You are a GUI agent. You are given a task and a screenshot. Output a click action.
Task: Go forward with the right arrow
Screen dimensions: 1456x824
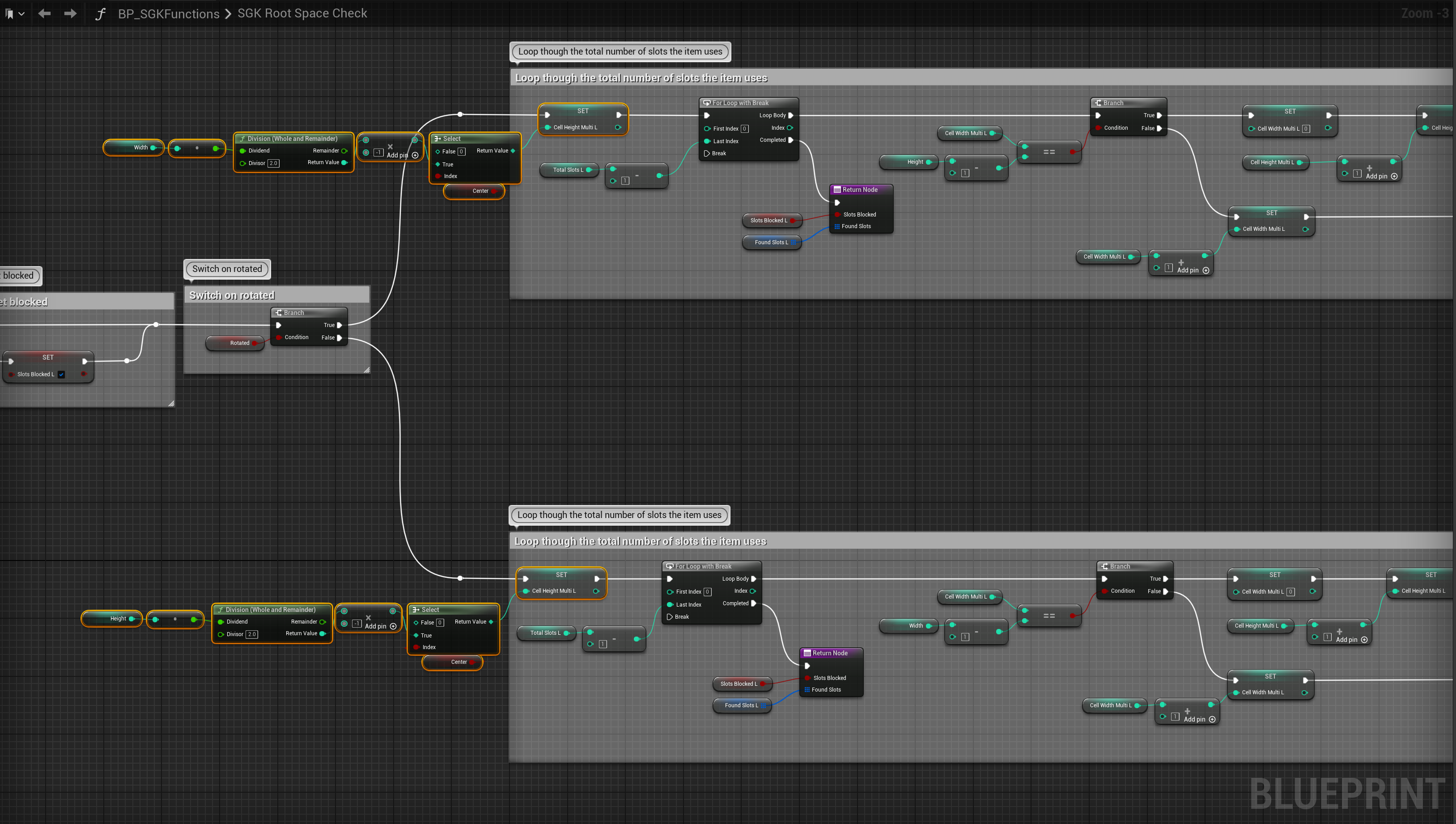(70, 13)
